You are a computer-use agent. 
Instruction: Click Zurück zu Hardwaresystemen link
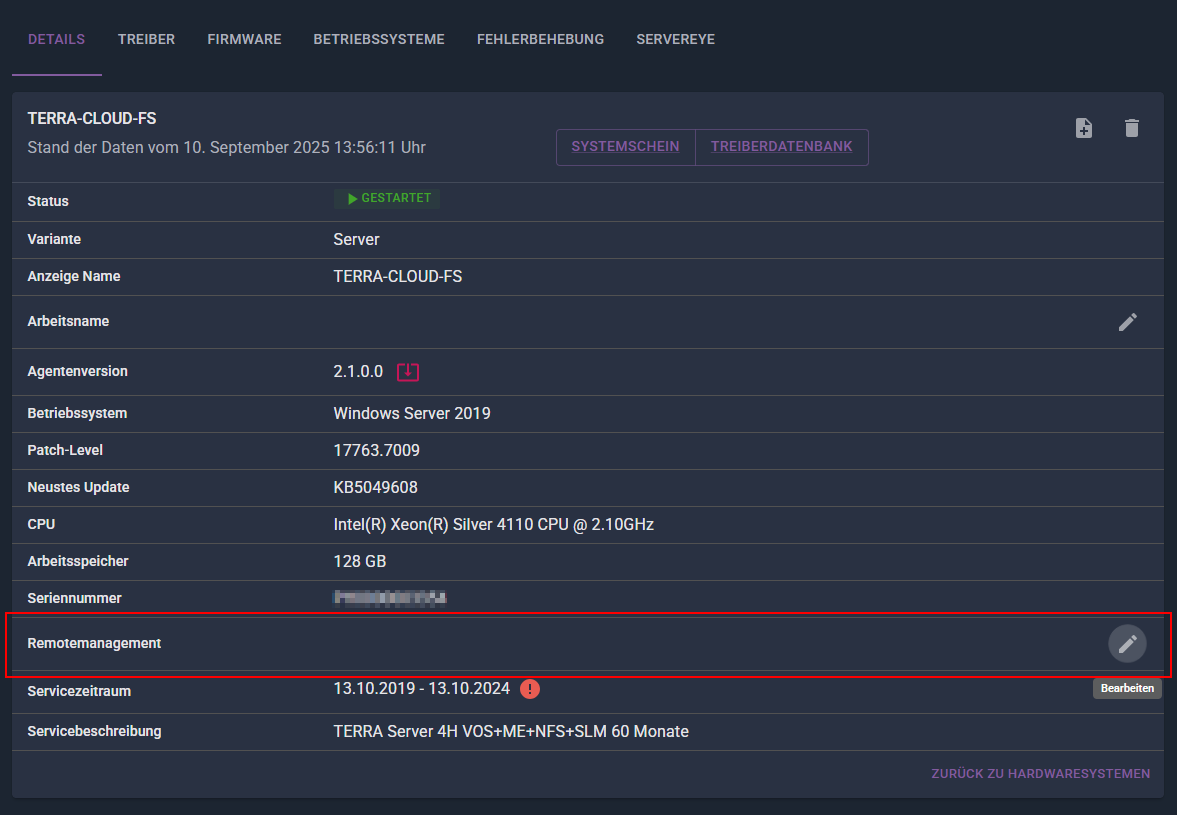(1040, 774)
